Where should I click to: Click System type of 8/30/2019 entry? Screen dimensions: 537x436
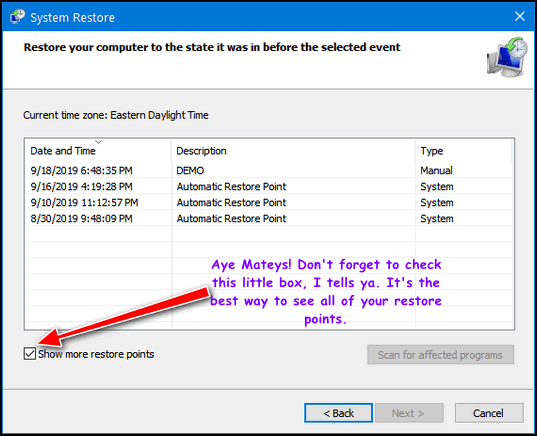[x=437, y=219]
